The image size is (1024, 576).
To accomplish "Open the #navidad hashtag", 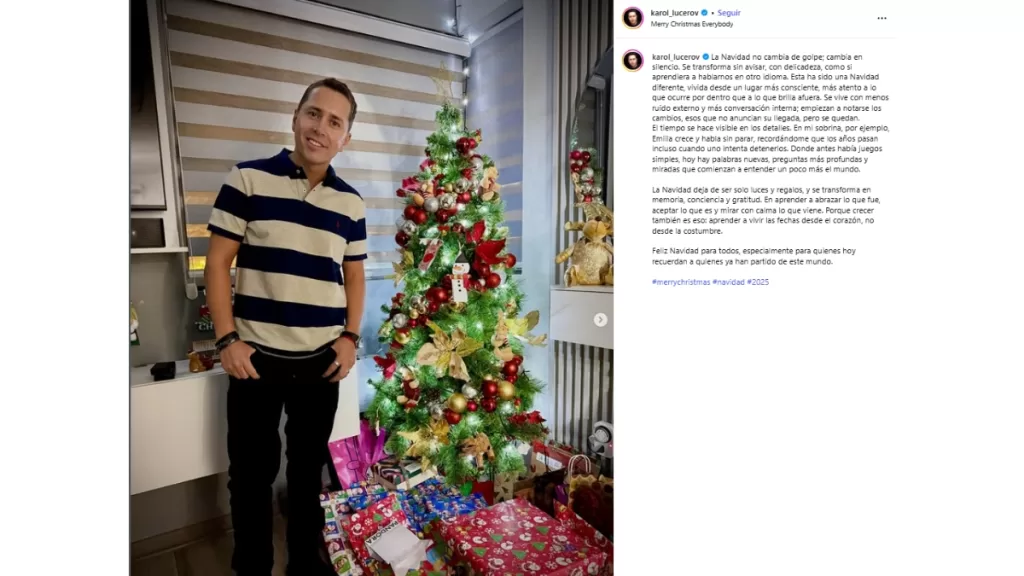I will coord(728,282).
